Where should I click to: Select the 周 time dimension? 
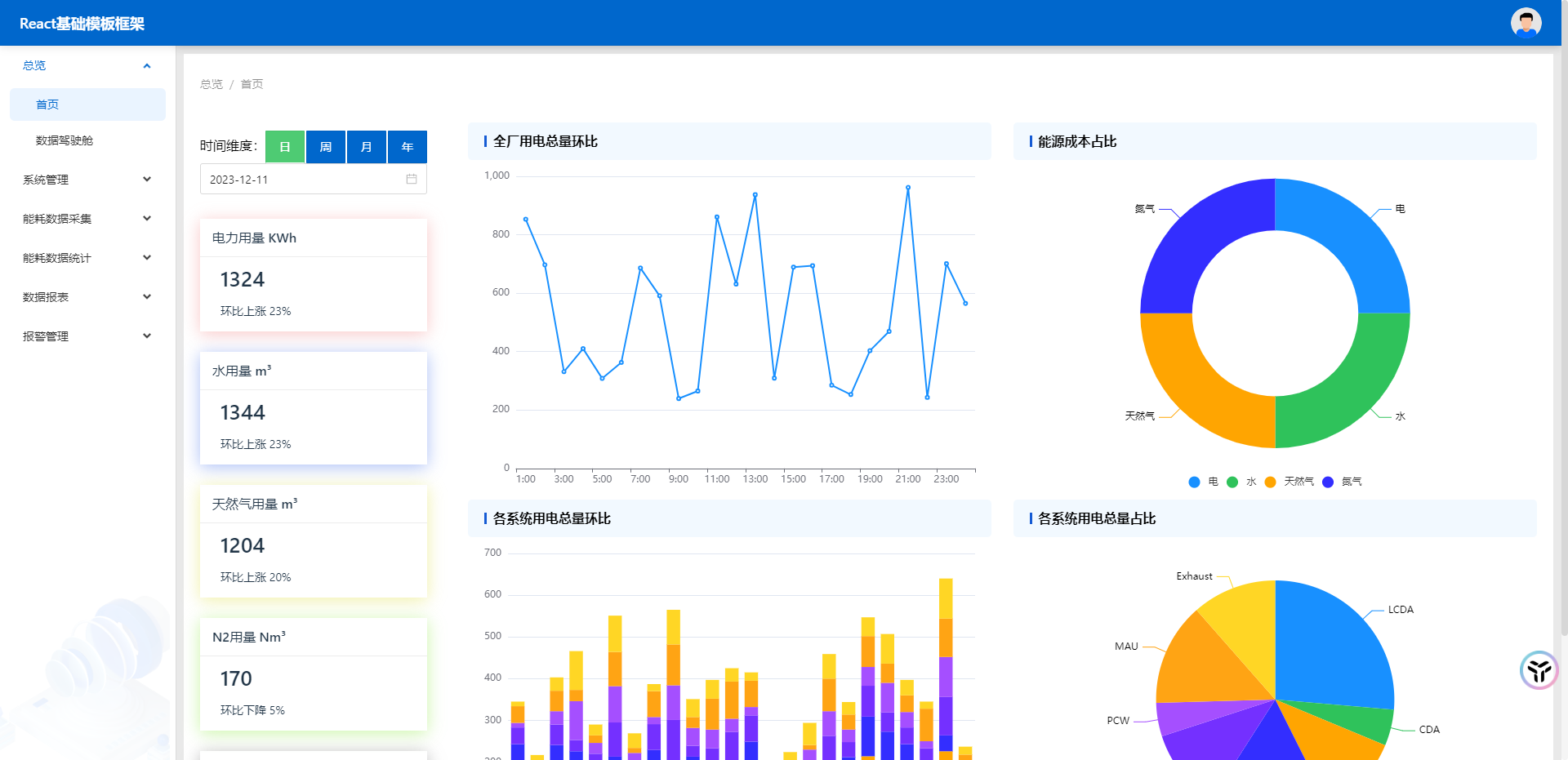pyautogui.click(x=326, y=147)
